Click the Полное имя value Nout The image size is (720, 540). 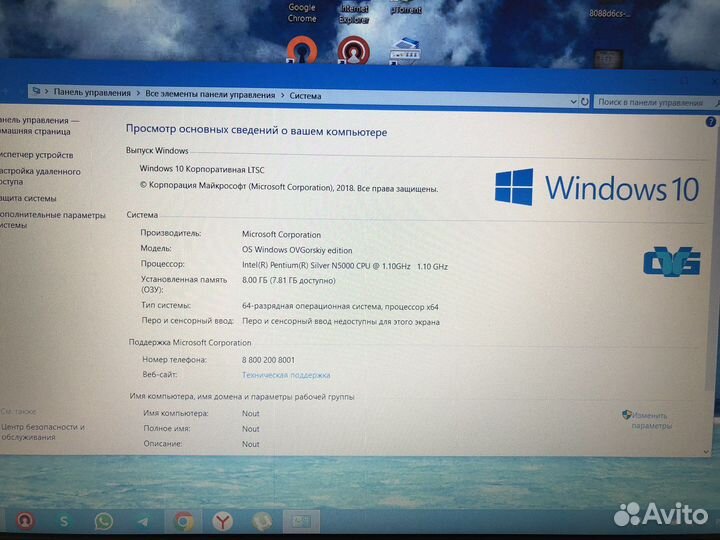251,429
